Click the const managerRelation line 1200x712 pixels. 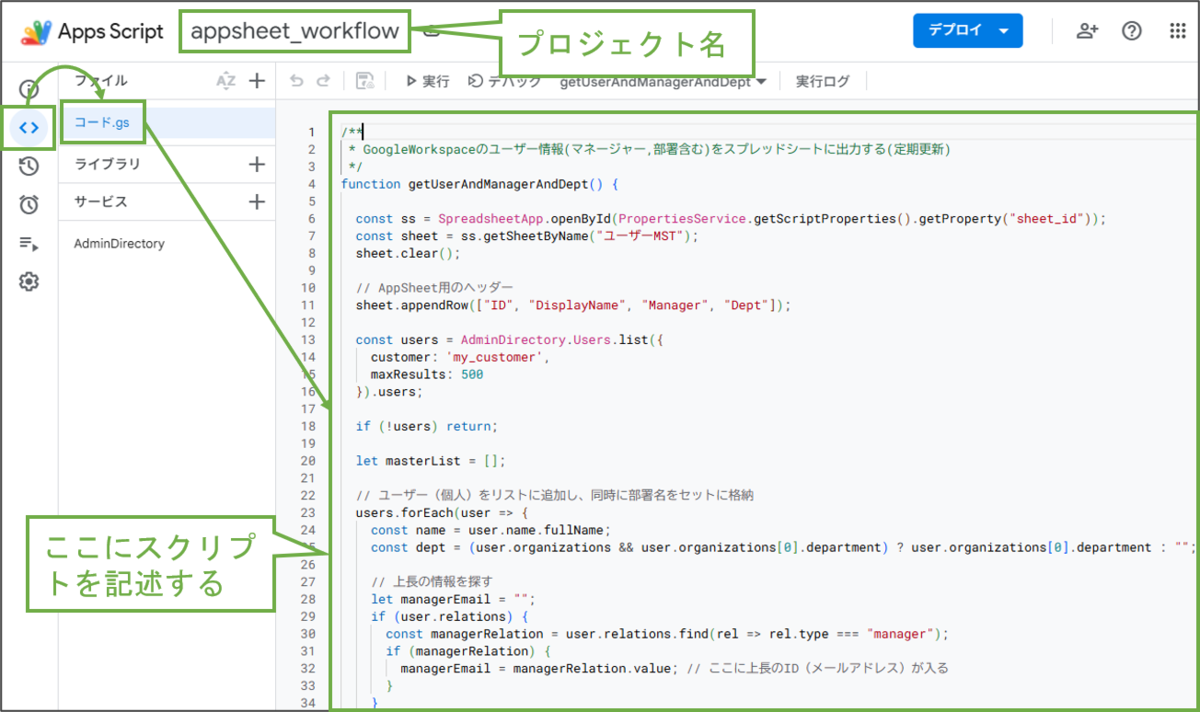tap(666, 634)
